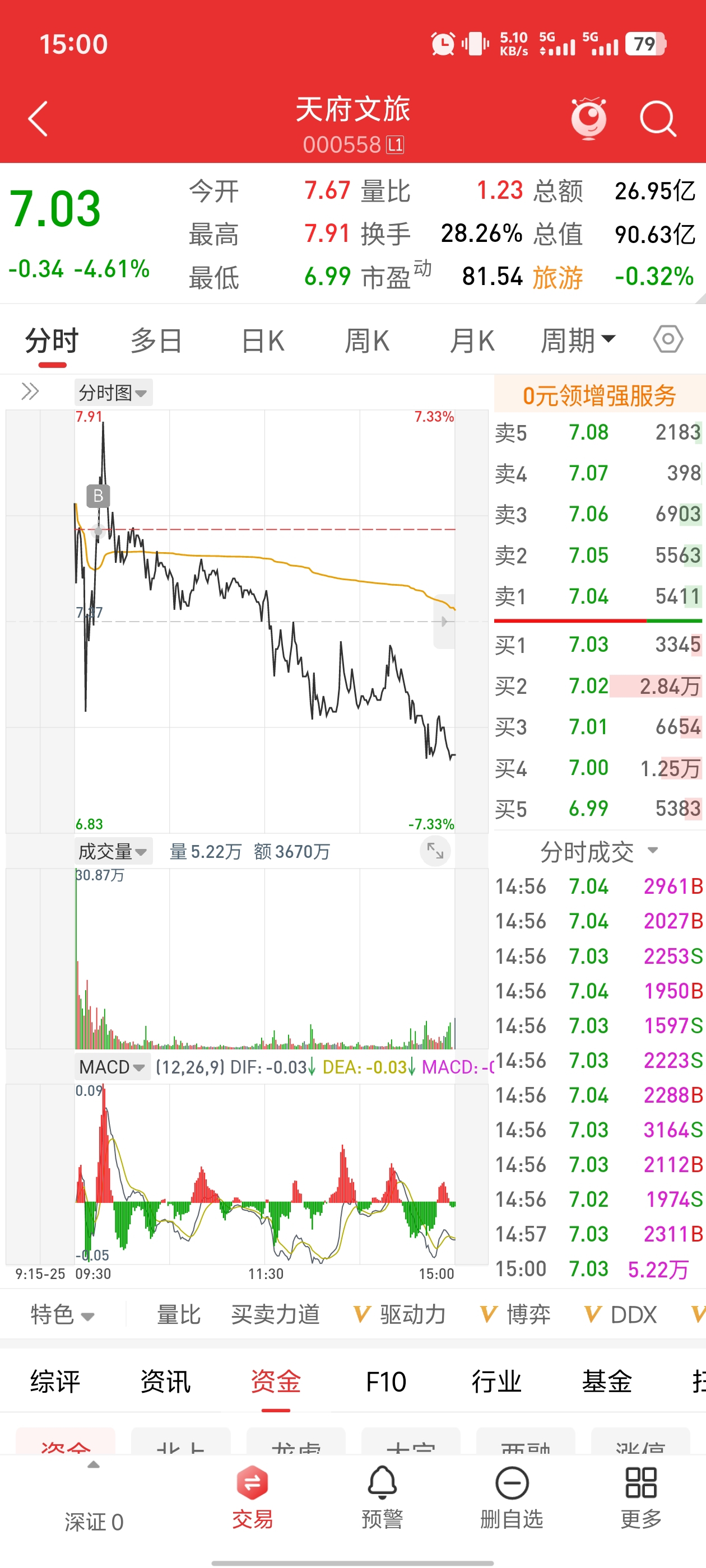
Task: Collapse order book side arrow handle
Action: (x=445, y=621)
